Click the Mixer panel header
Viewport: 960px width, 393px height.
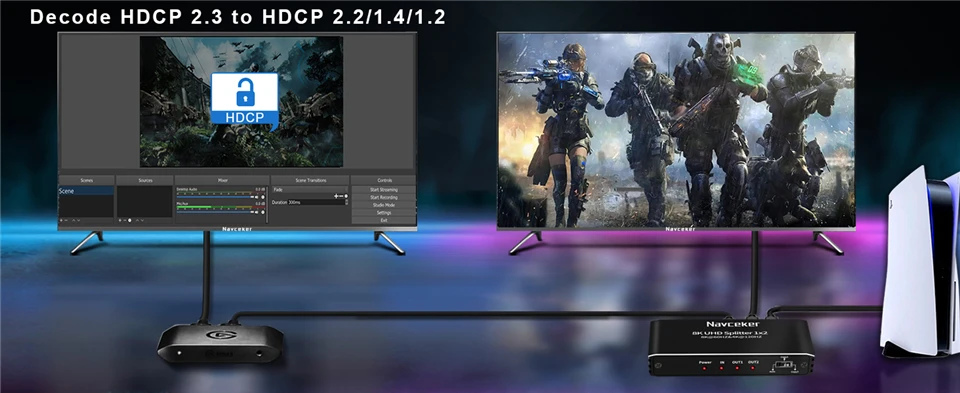[223, 181]
